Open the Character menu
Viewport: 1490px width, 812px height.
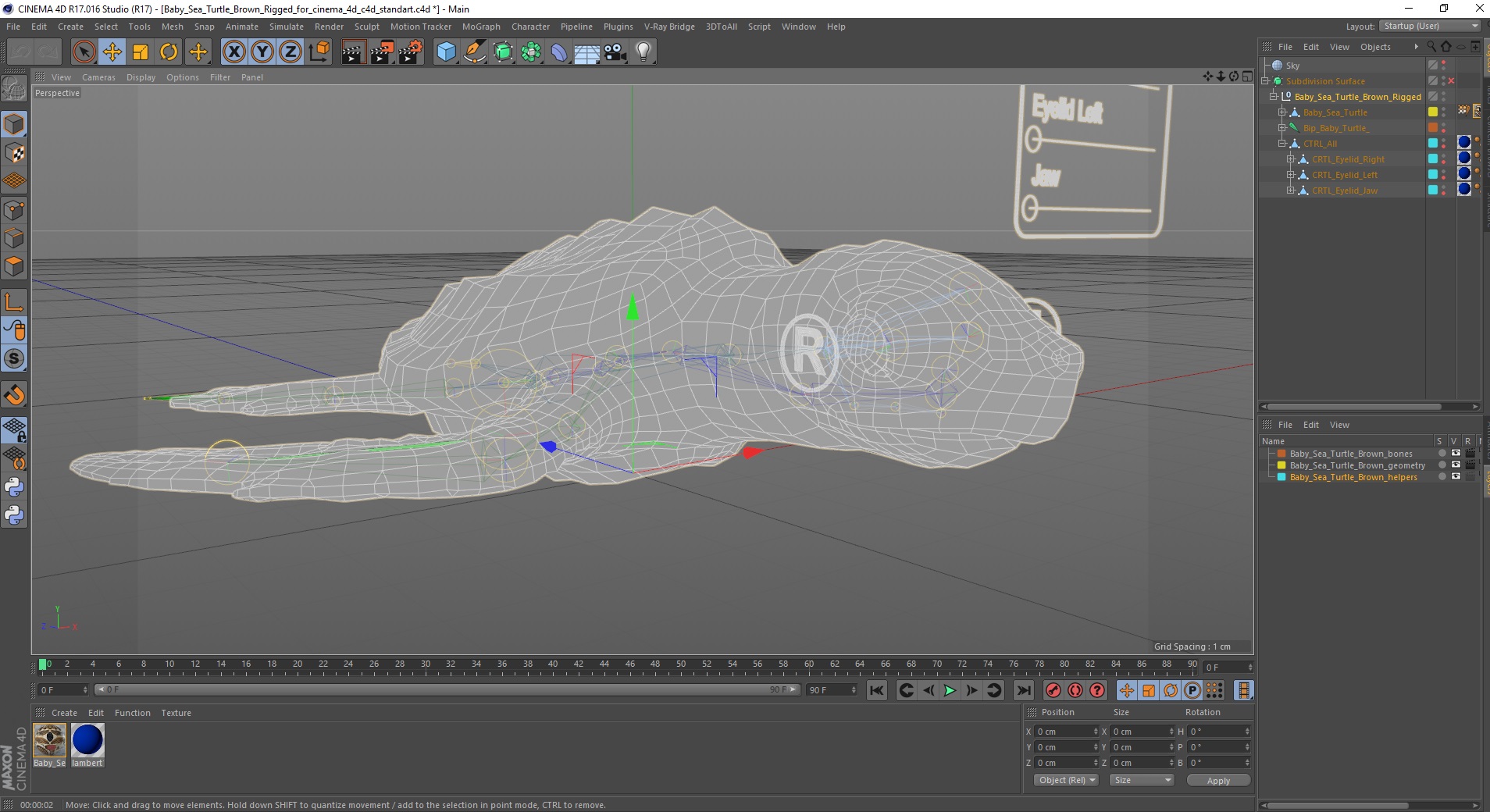click(530, 27)
